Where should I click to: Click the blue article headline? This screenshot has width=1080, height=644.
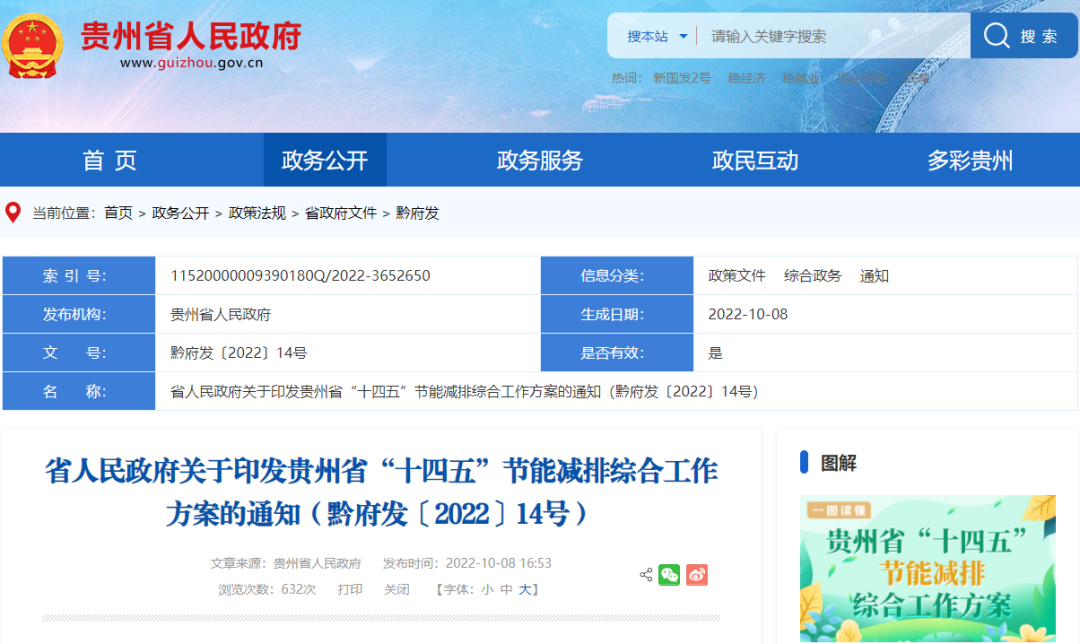click(x=381, y=492)
